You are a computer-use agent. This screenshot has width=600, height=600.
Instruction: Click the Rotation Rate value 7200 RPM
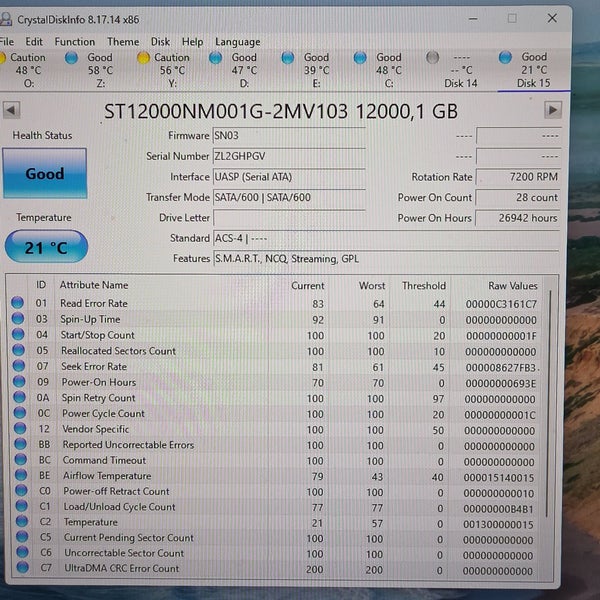pos(518,177)
